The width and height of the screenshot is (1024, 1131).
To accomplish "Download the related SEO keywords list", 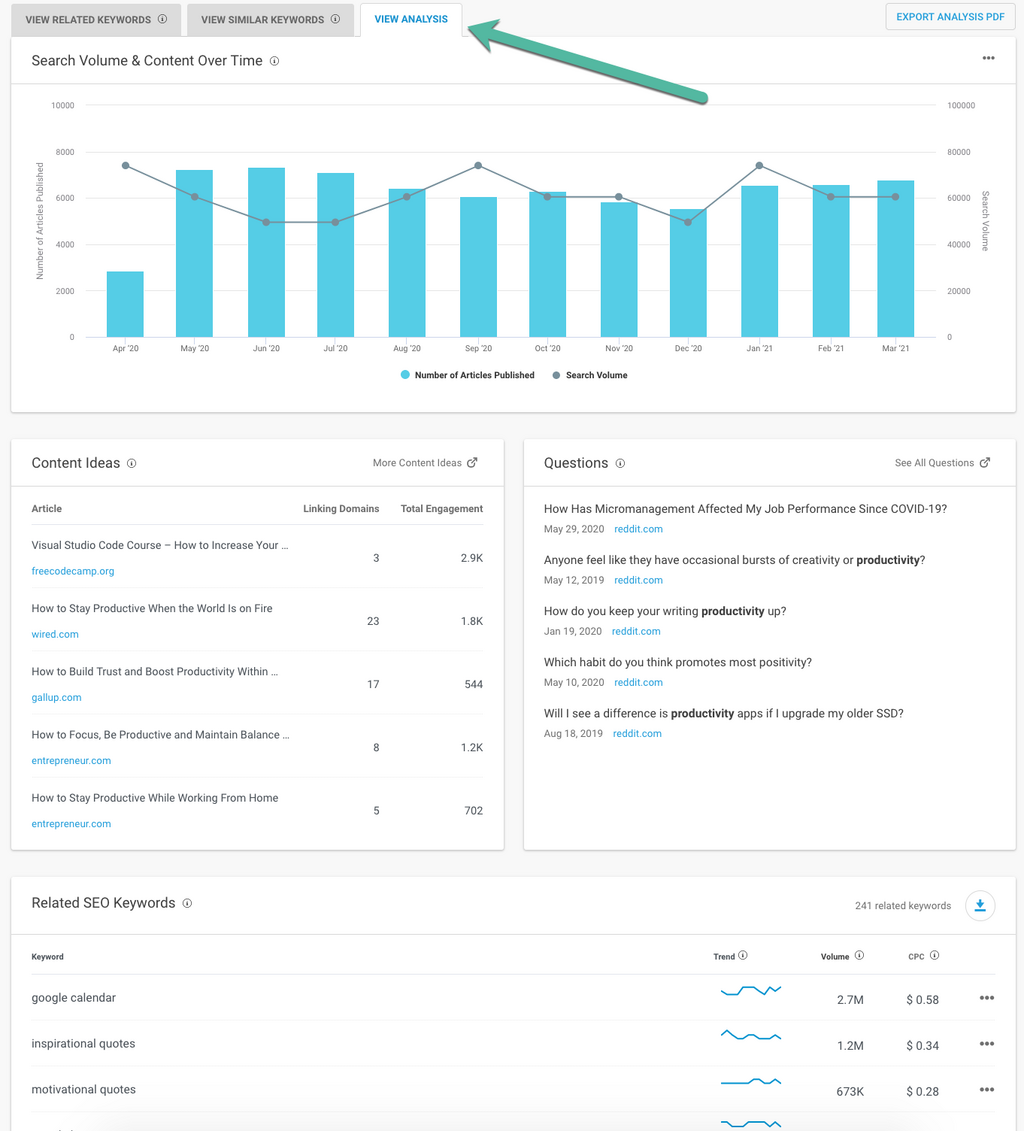I will pyautogui.click(x=980, y=906).
